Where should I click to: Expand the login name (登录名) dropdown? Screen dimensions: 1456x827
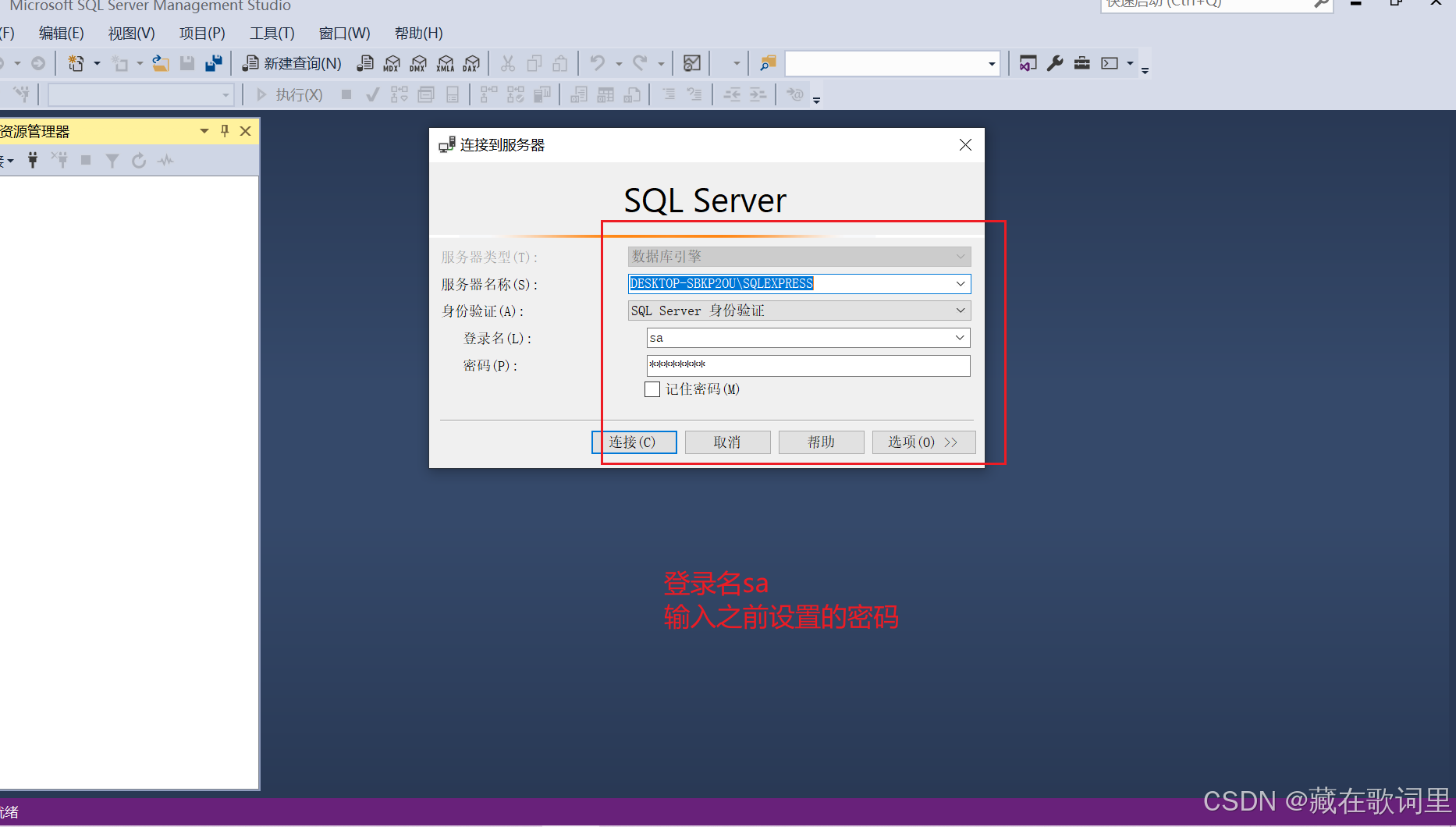(x=960, y=338)
